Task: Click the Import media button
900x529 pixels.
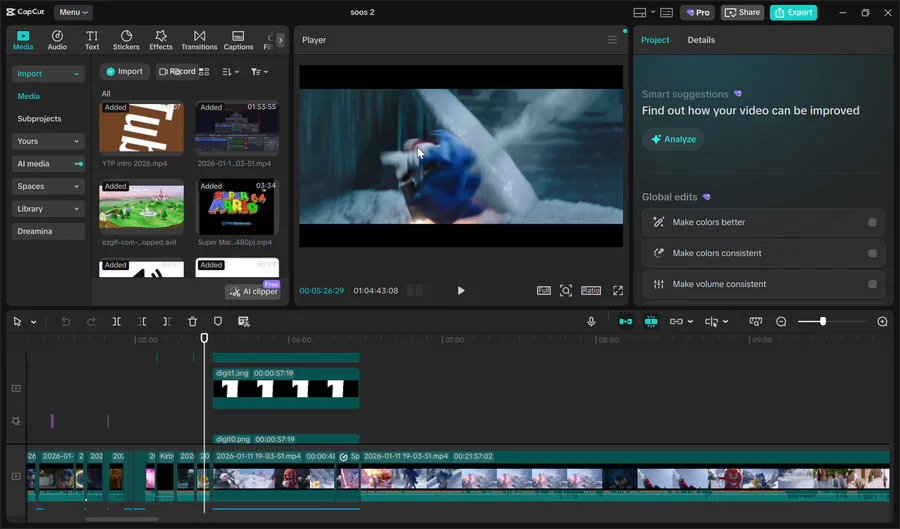Action: coord(125,71)
